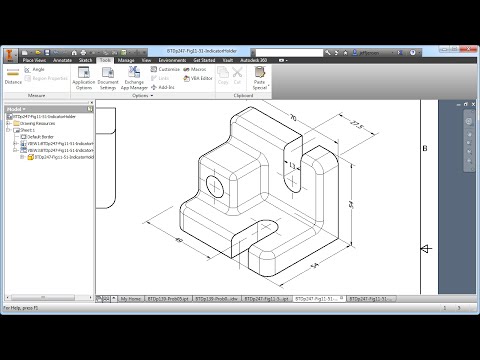Click in the title bar search field
This screenshot has width=480, height=360.
[289, 53]
